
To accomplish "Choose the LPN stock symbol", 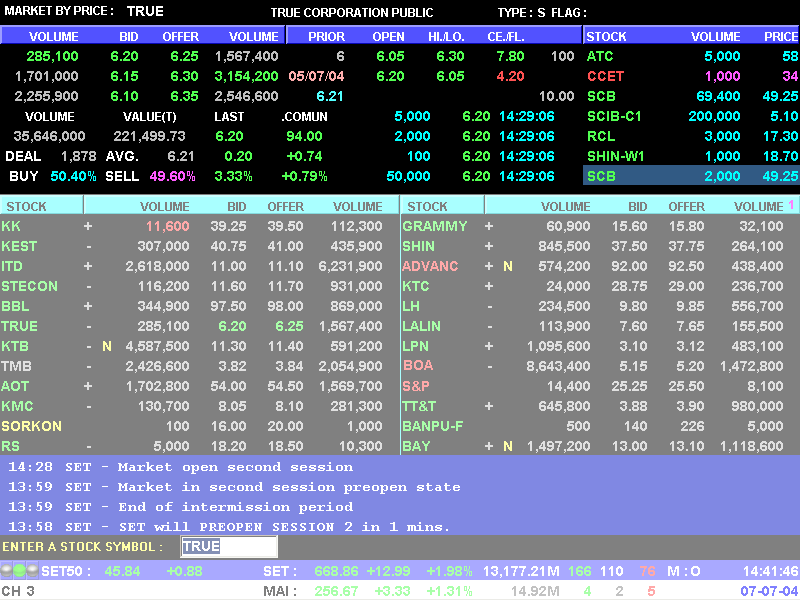I will (415, 346).
